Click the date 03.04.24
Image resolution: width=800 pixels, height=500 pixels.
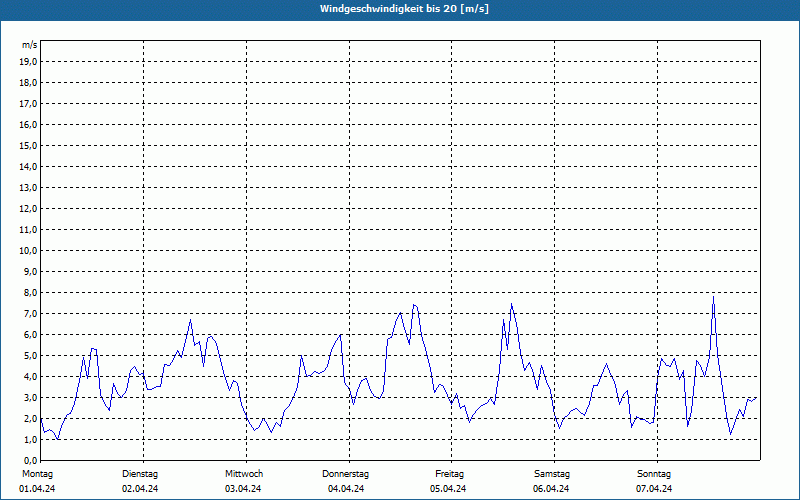(x=243, y=489)
